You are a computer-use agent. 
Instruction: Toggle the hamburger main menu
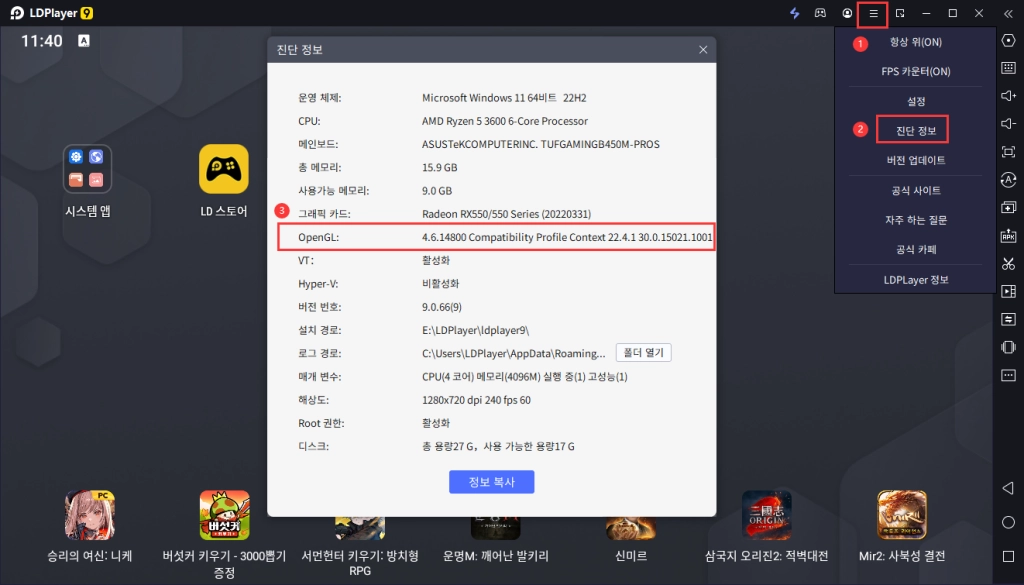point(873,14)
